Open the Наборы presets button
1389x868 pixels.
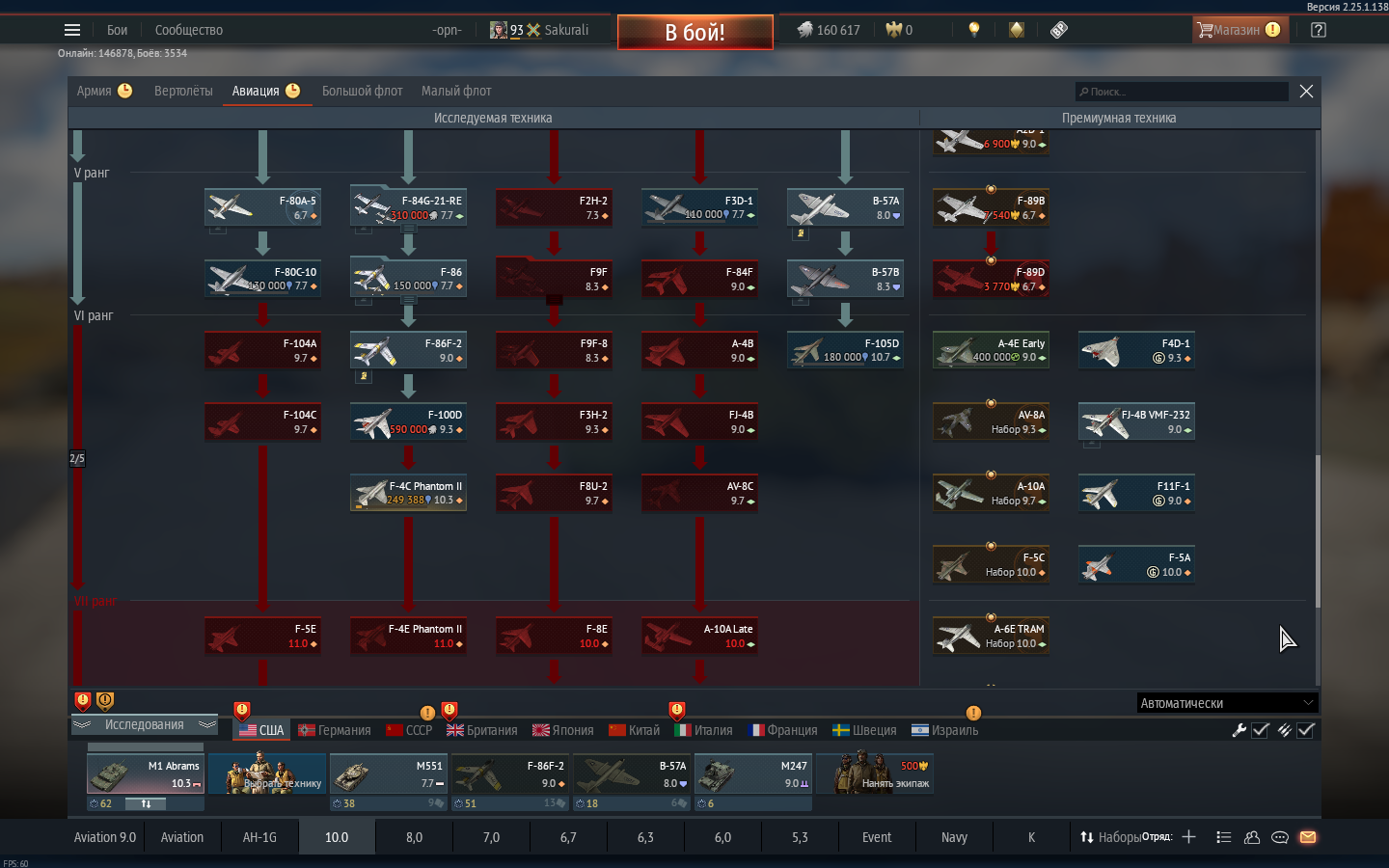click(1109, 837)
